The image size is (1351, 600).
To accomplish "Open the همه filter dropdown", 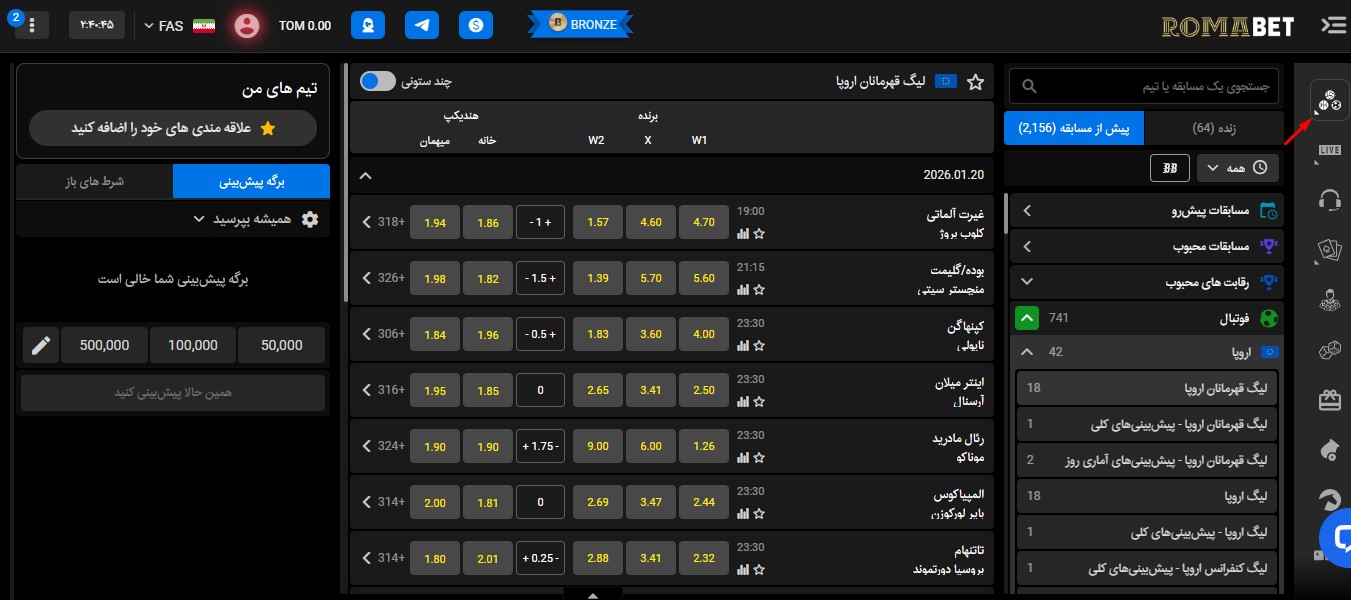I will pyautogui.click(x=1237, y=168).
